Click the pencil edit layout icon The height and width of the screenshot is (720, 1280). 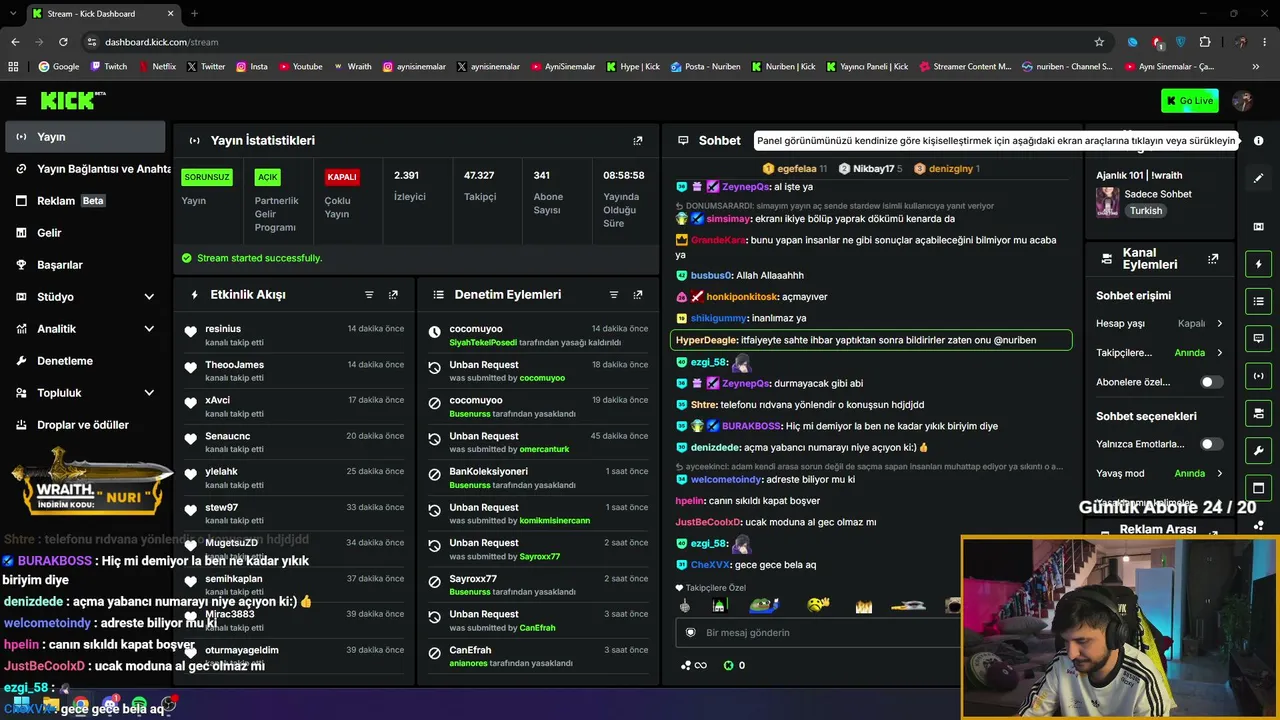coord(1259,178)
